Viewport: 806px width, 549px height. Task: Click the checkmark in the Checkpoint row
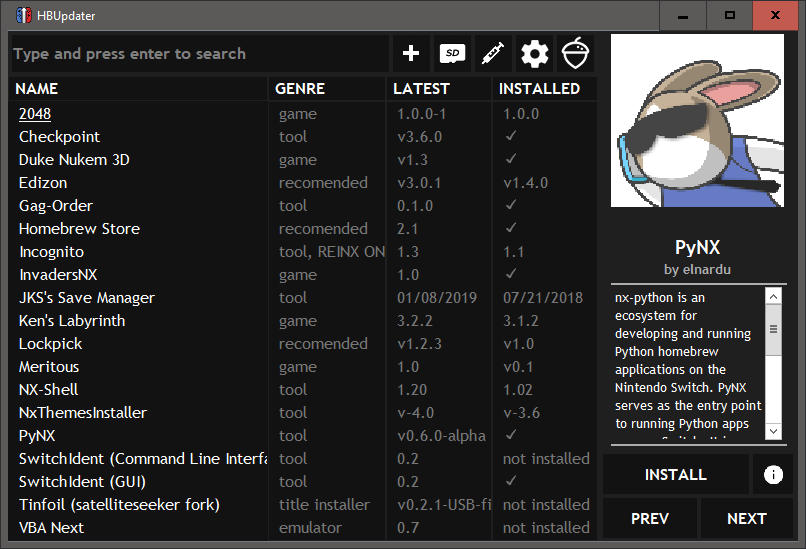pos(510,136)
